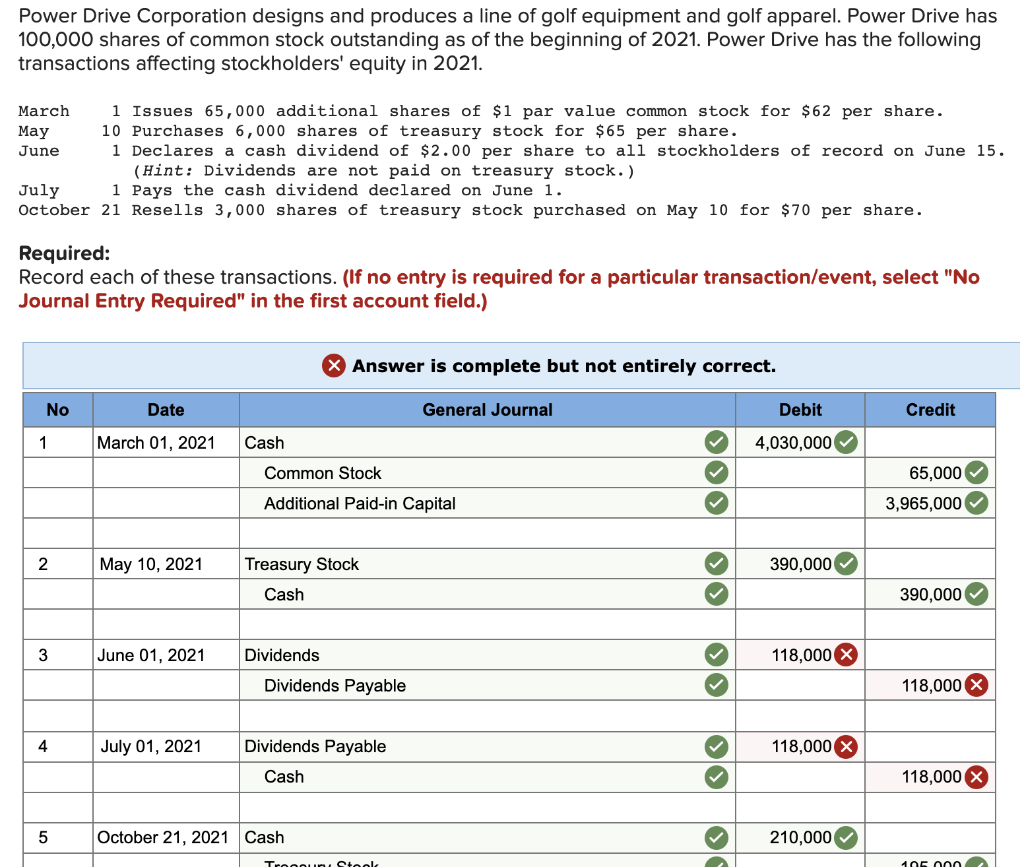The width and height of the screenshot is (1024, 867).
Task: Click green check next to 4,030,000 debit
Action: click(x=846, y=442)
